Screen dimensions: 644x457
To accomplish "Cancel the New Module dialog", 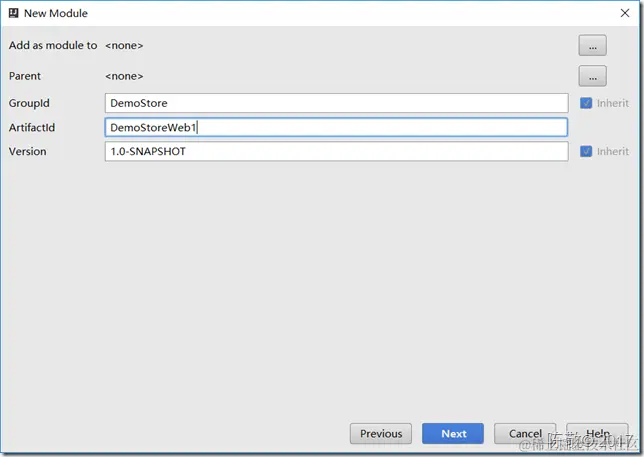I will pyautogui.click(x=525, y=434).
